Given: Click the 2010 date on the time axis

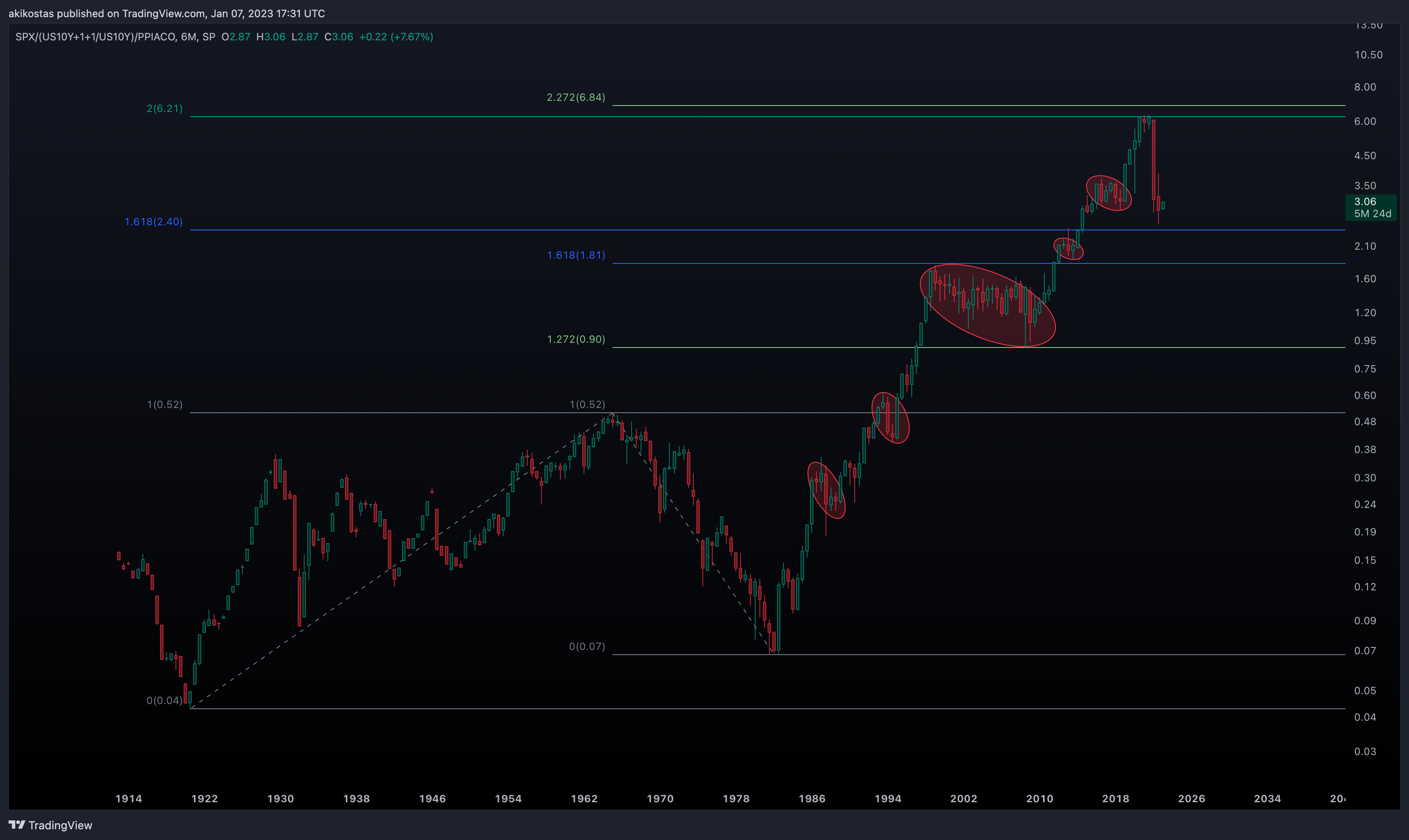Looking at the screenshot, I should click(1040, 799).
